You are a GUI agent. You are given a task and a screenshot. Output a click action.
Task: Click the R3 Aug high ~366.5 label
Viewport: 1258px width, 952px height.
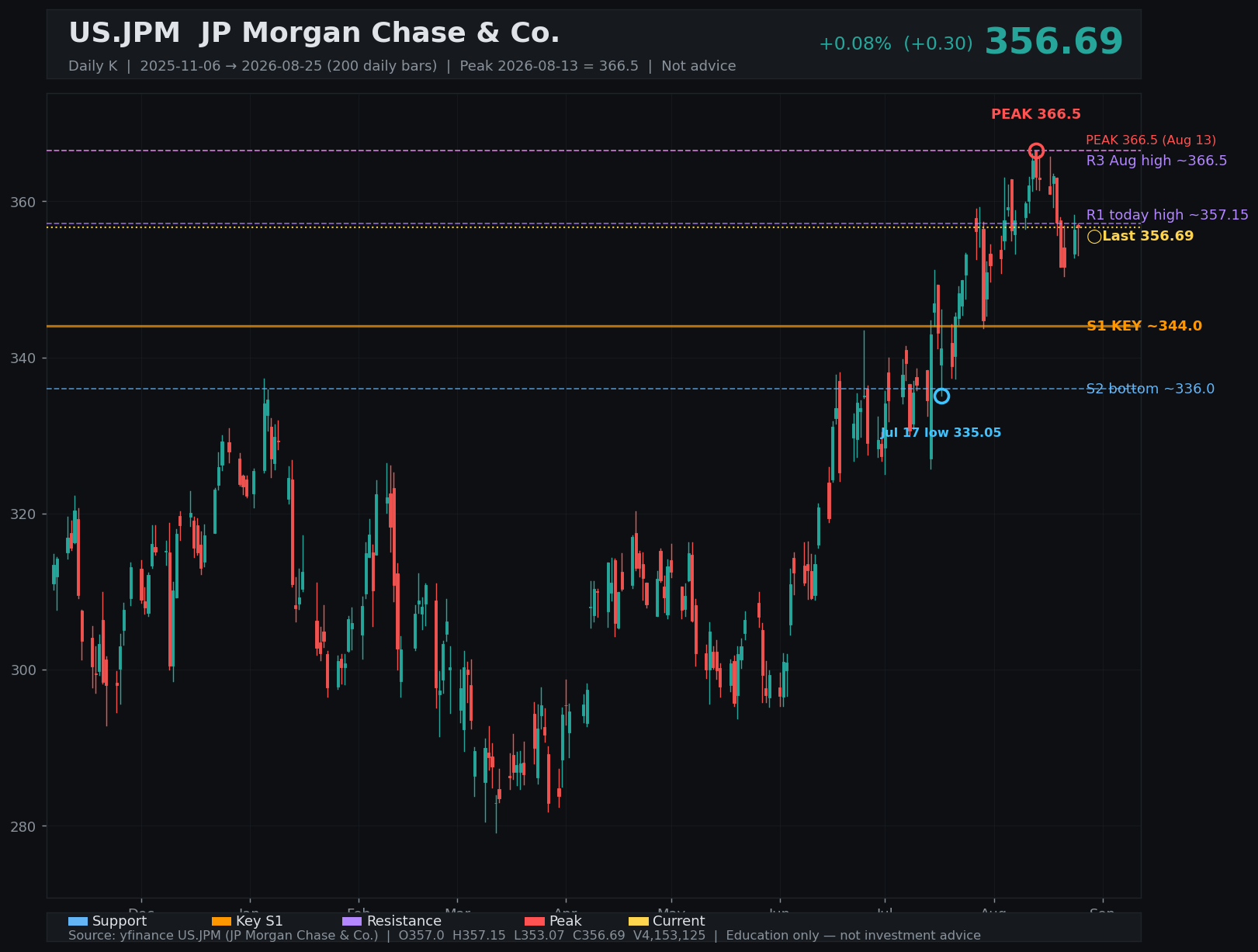click(x=1156, y=161)
